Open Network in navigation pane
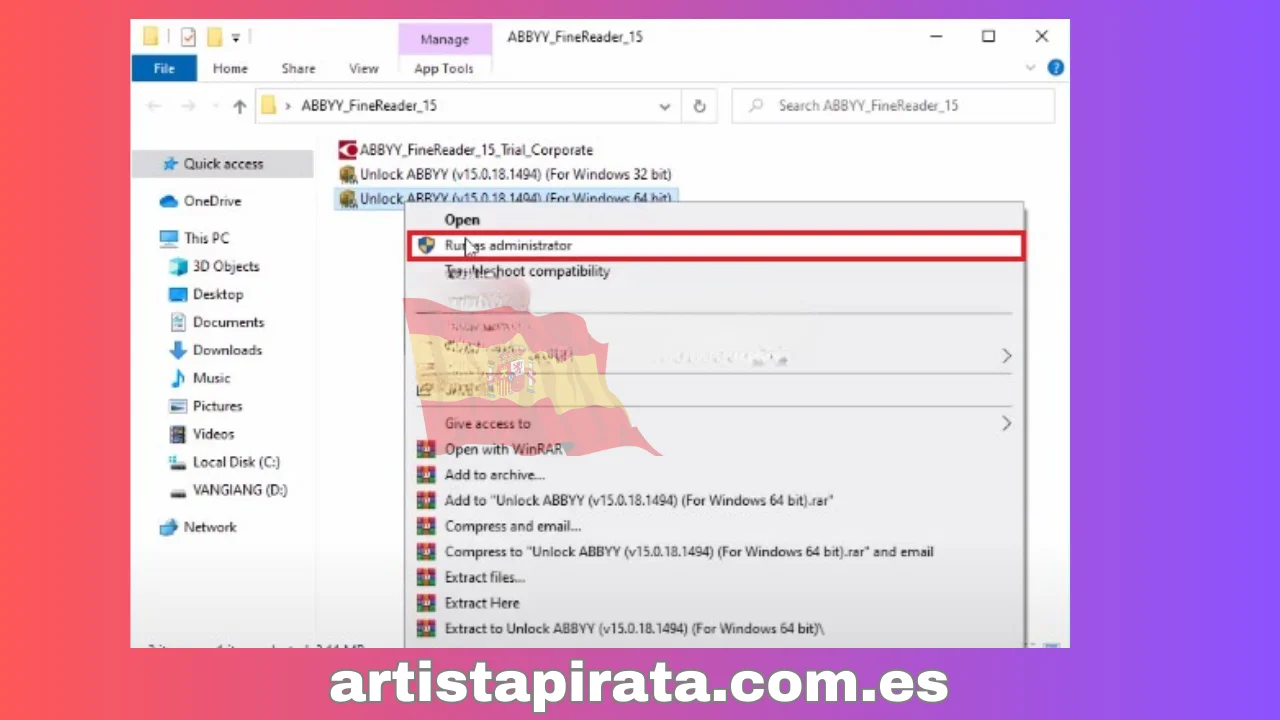1280x720 pixels. point(210,527)
